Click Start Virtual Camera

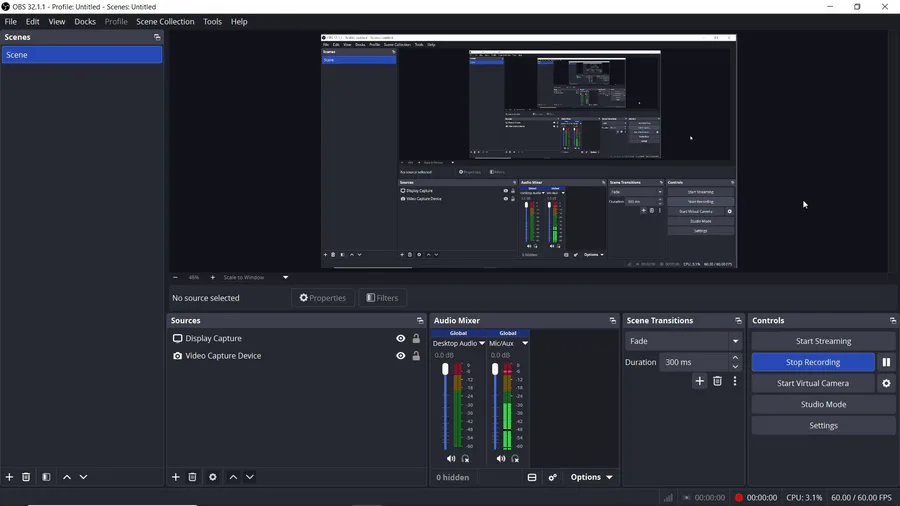(x=813, y=383)
